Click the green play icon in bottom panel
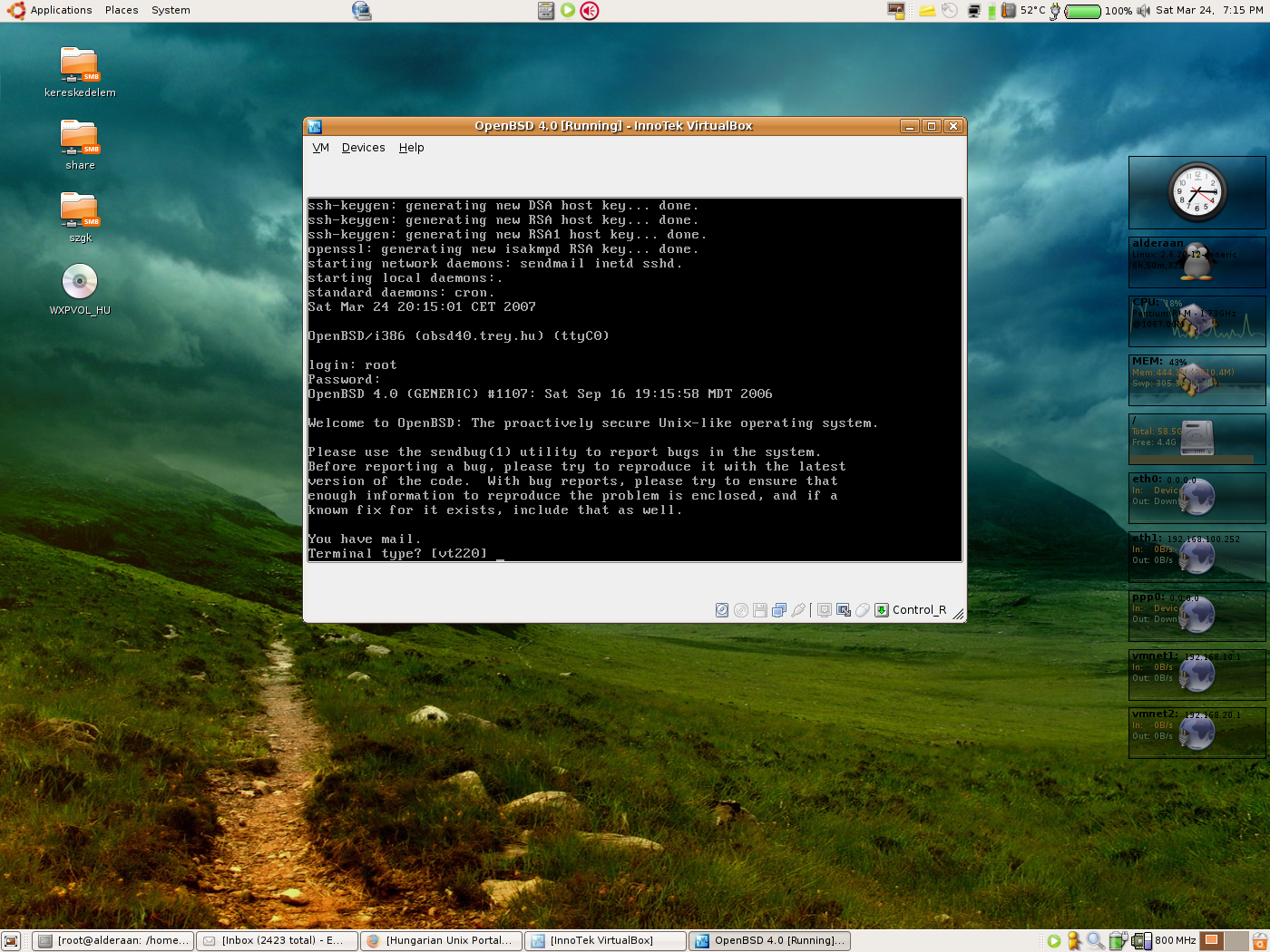The height and width of the screenshot is (952, 1270). tap(1054, 941)
